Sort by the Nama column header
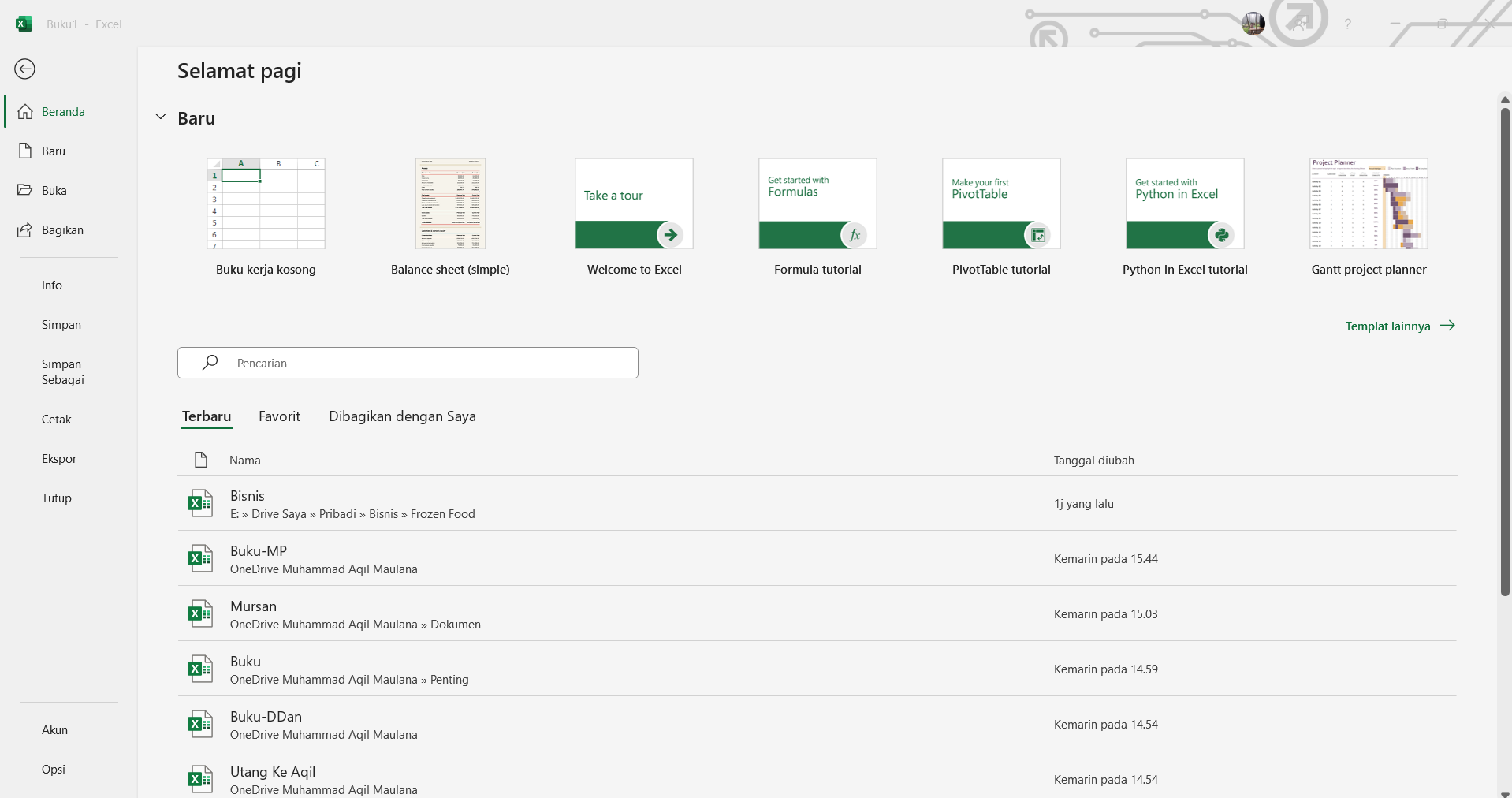This screenshot has width=1512, height=798. tap(245, 461)
